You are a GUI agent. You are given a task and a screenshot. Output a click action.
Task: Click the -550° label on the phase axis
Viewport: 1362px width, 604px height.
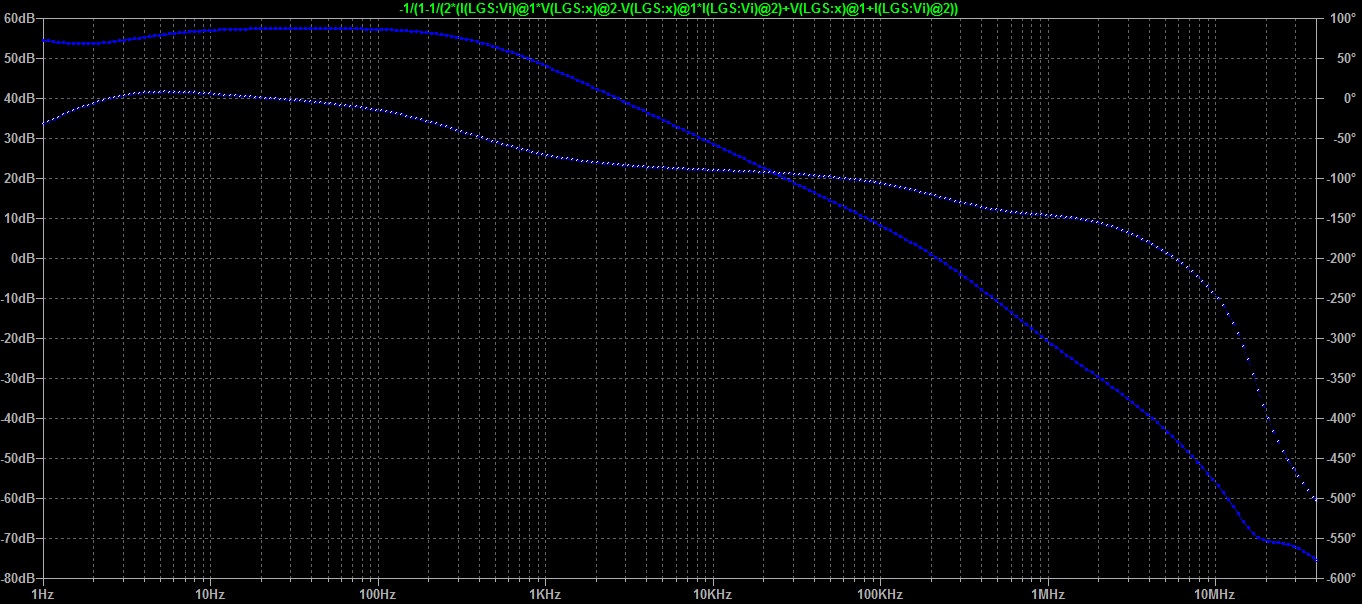point(1340,538)
